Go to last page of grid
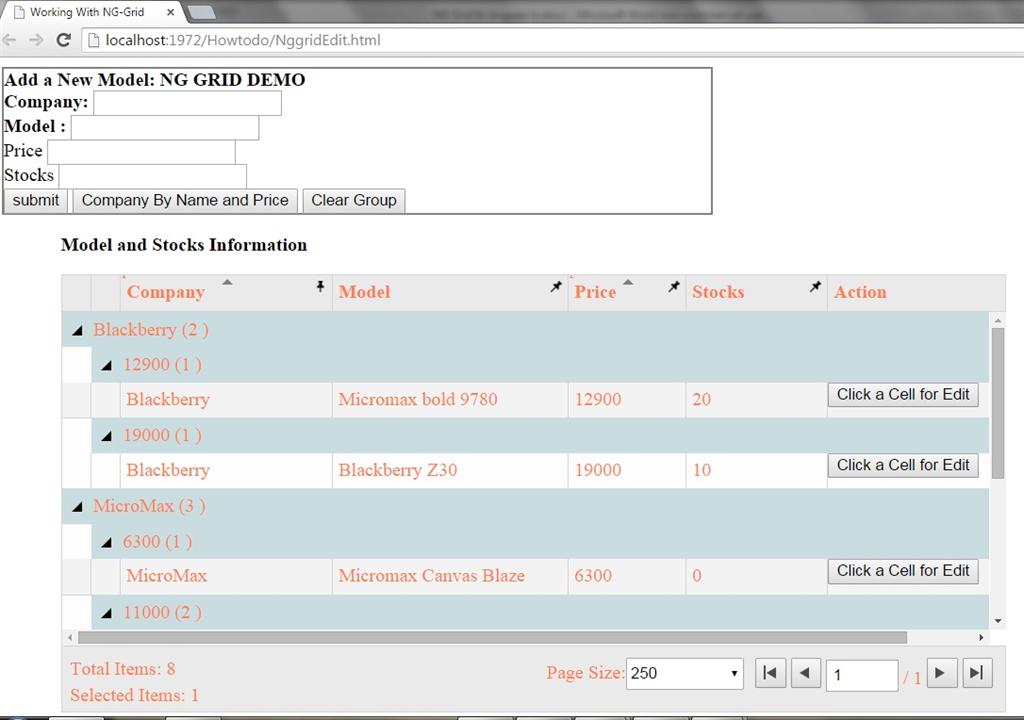Viewport: 1024px width, 720px height. [977, 674]
